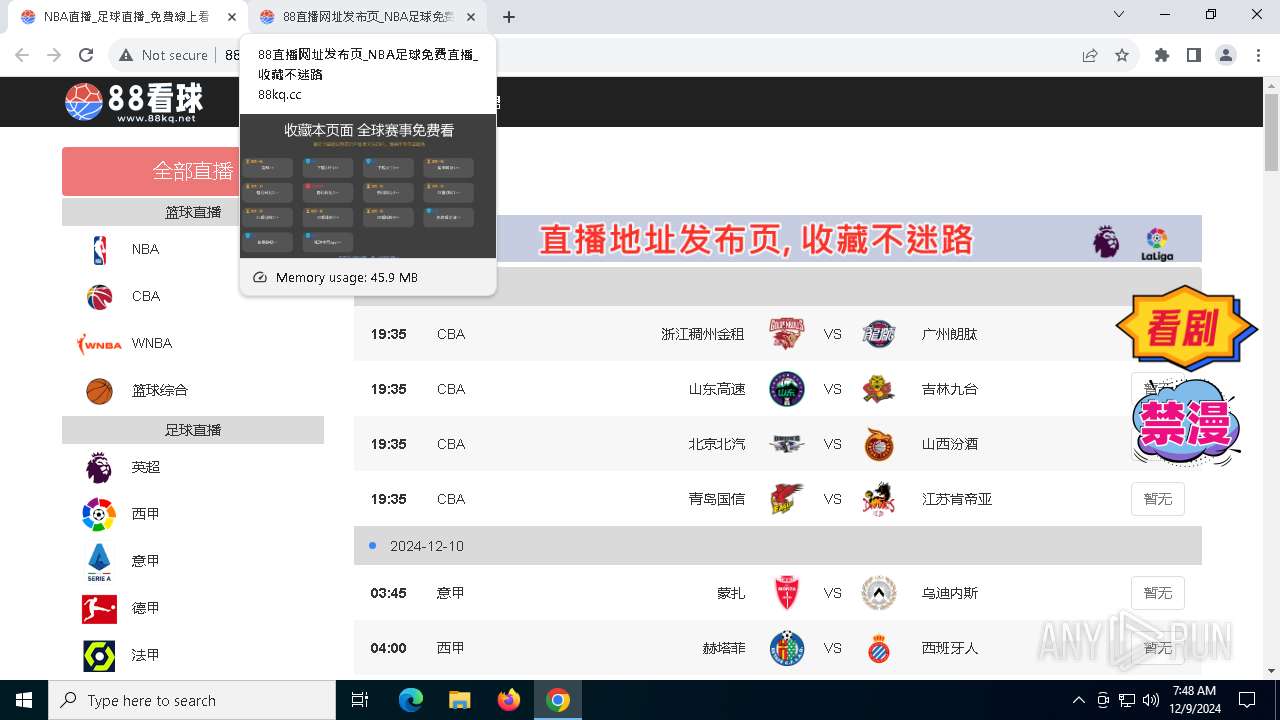Click the 西班牙人 team crest
Screen dimensions: 1280x720
click(879, 648)
